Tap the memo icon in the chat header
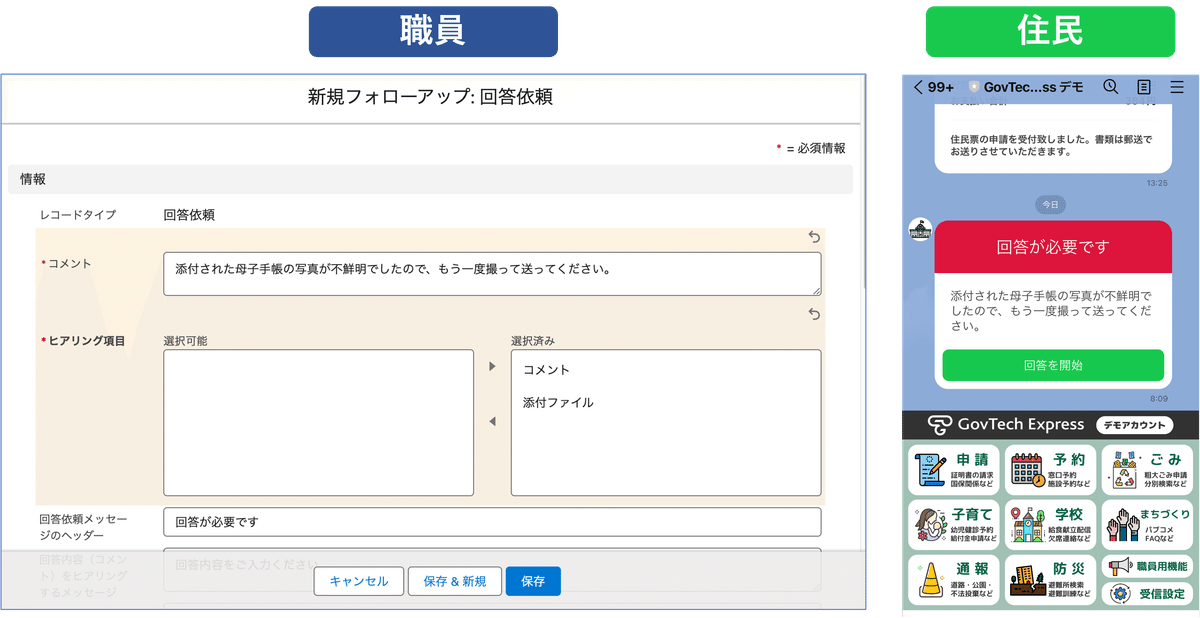 1143,87
